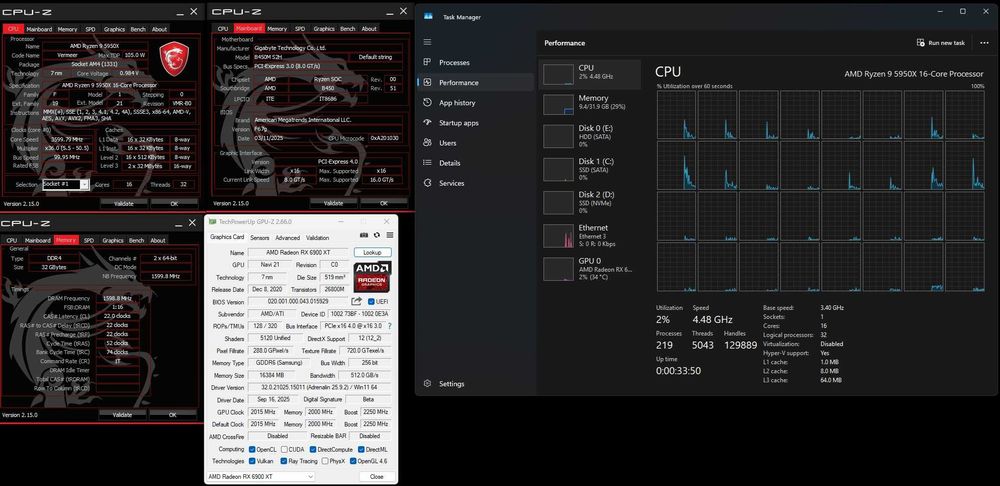This screenshot has height=486, width=1000.
Task: Click Lookup button in GPU-Z
Action: 372,253
